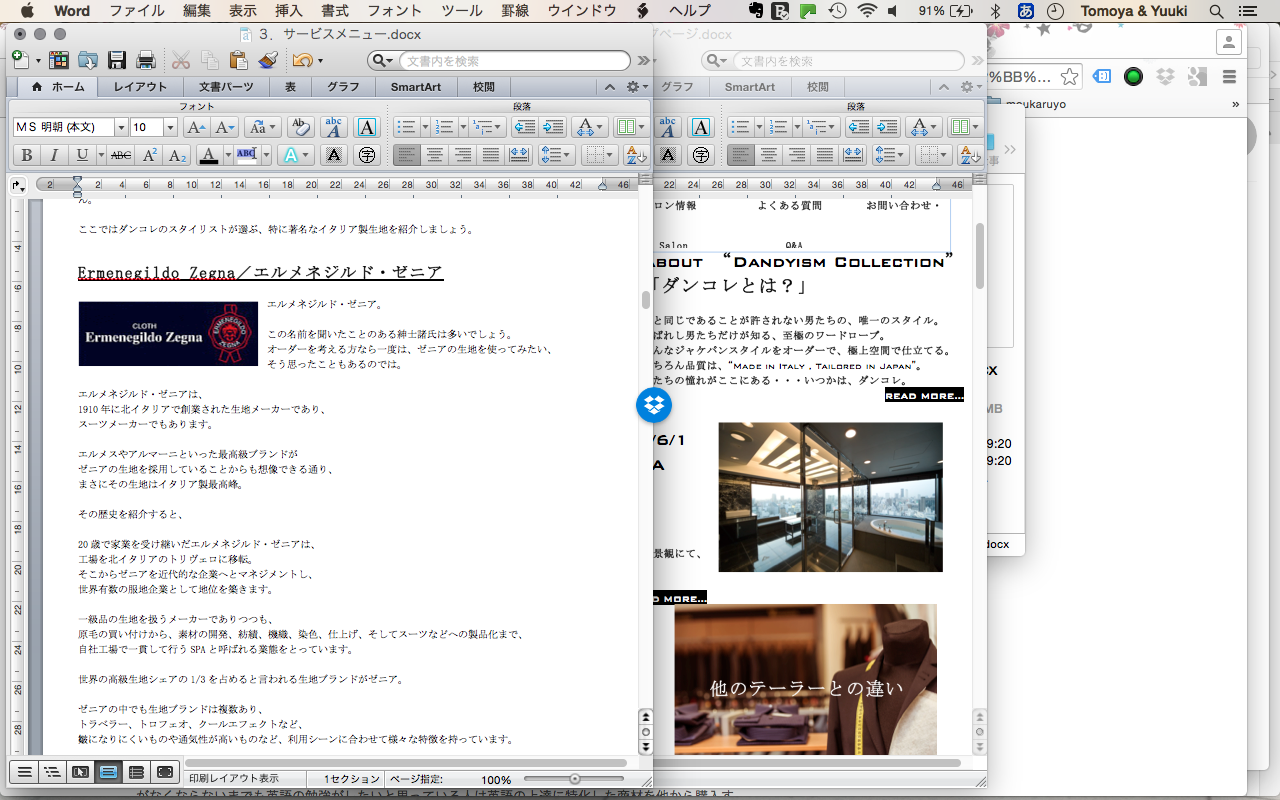This screenshot has height=800, width=1280.
Task: Click the Dropbox badge on document edge
Action: [654, 405]
